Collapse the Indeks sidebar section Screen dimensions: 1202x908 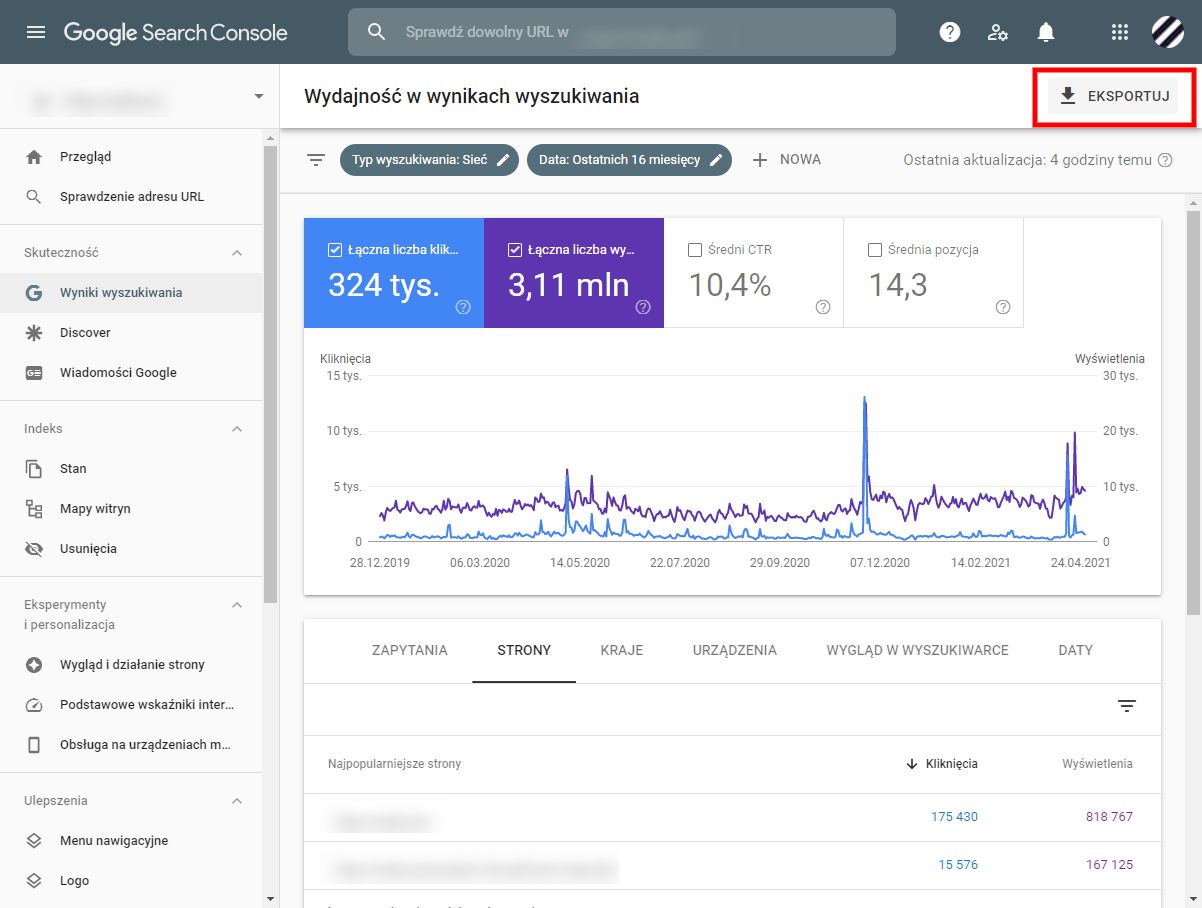237,429
